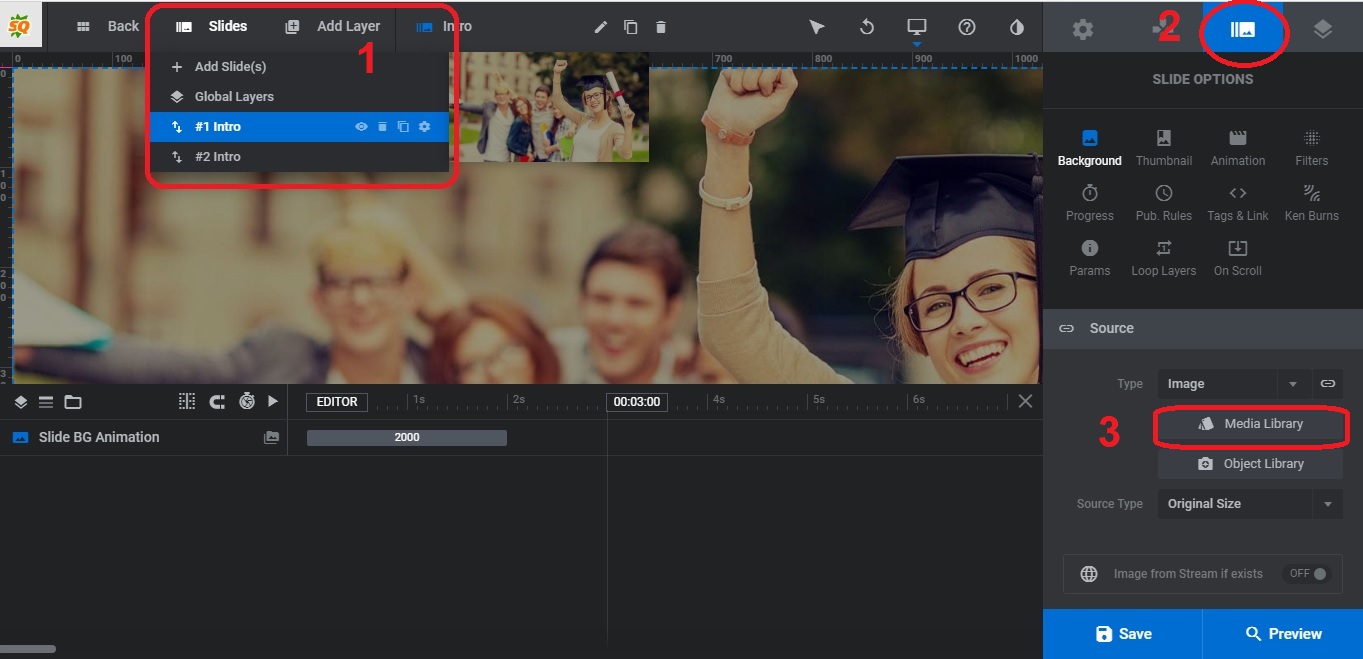Screen dimensions: 1363x659
Task: Click the rename slide pencil icon
Action: tap(600, 27)
